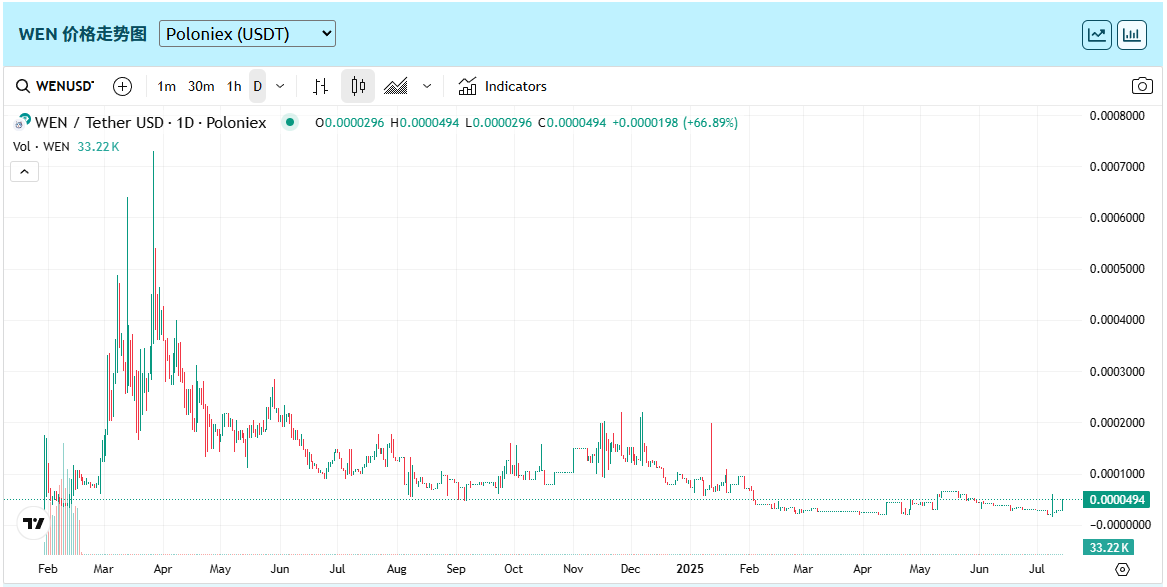
Task: Select the 1h timeframe
Action: [234, 86]
